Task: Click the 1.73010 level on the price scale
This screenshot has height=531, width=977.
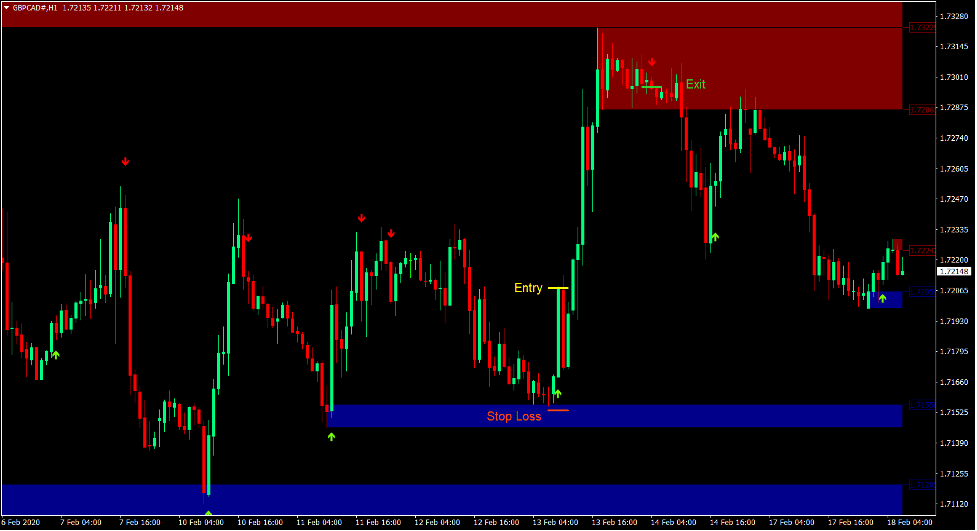Action: tap(953, 77)
